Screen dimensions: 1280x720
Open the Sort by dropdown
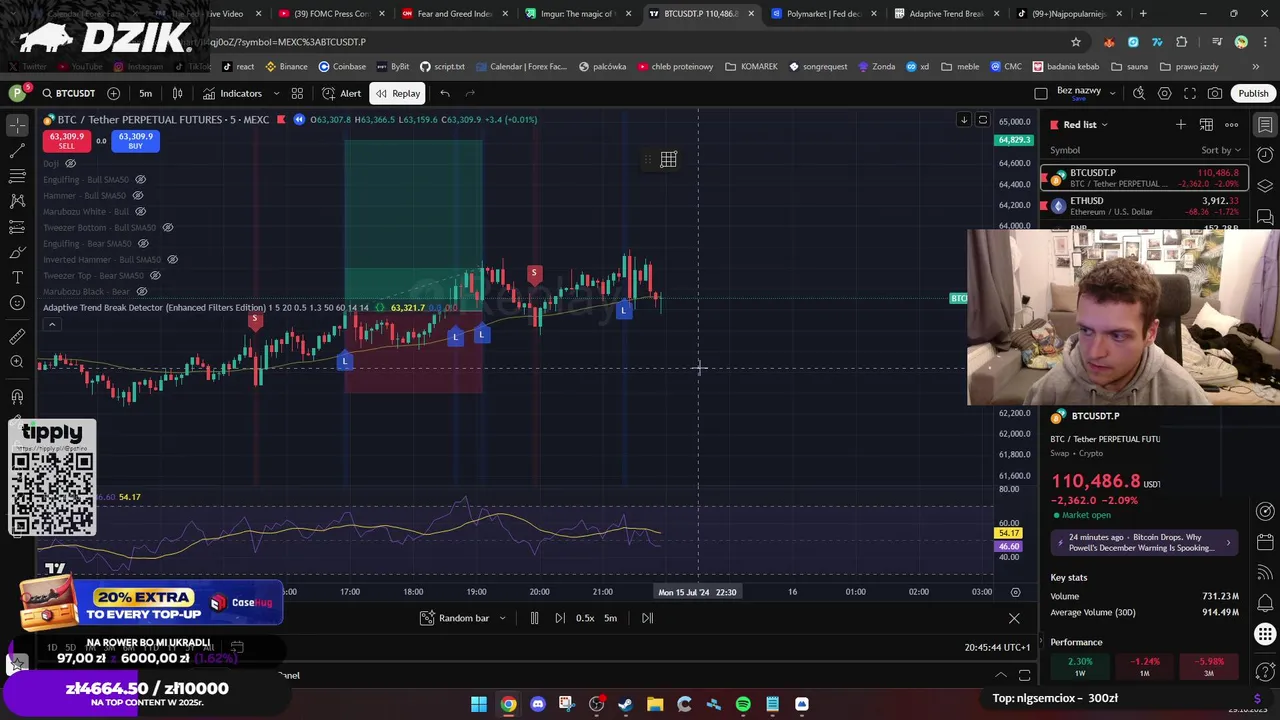coord(1220,150)
